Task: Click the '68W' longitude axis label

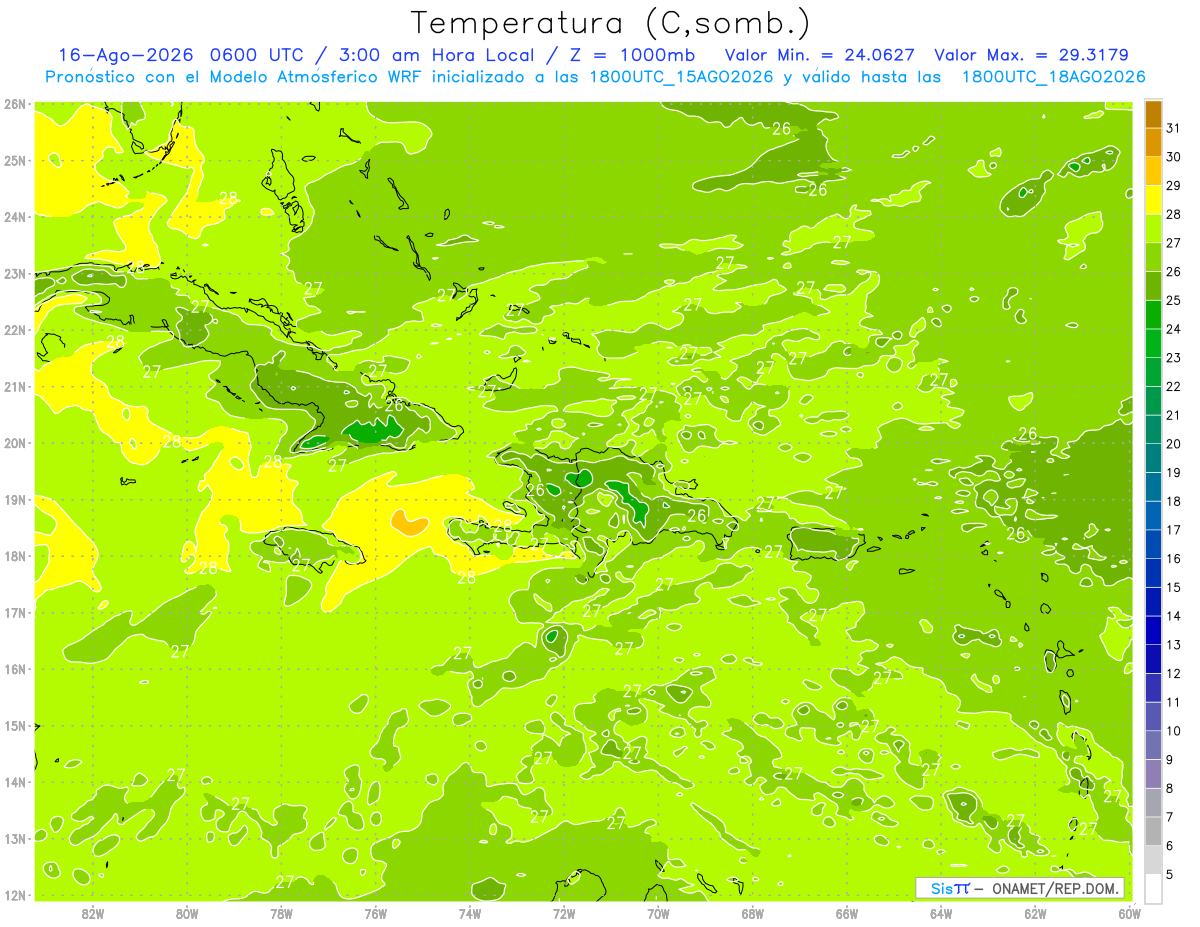Action: pyautogui.click(x=752, y=913)
